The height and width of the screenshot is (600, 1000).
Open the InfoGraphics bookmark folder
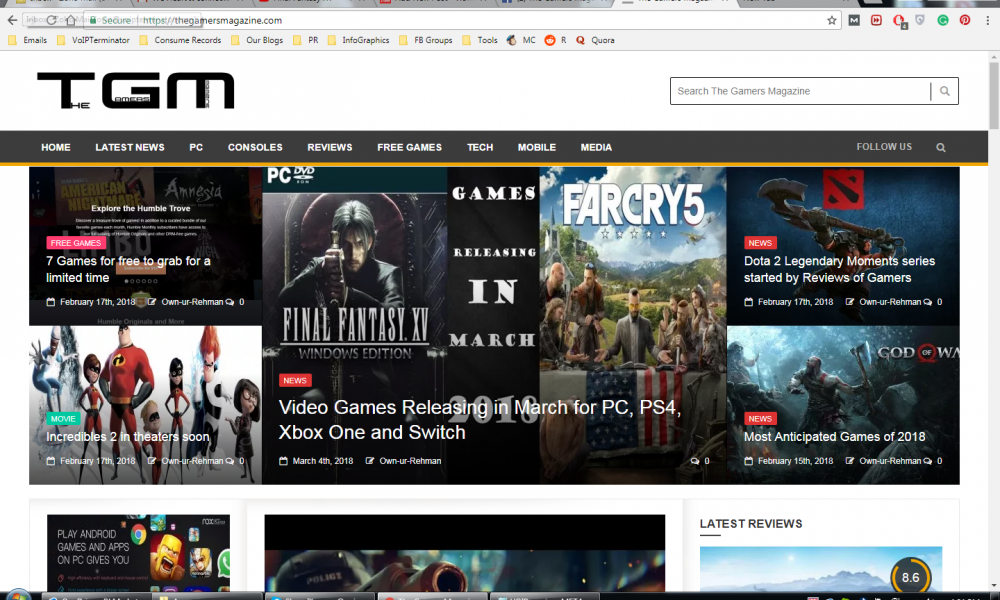[x=358, y=40]
